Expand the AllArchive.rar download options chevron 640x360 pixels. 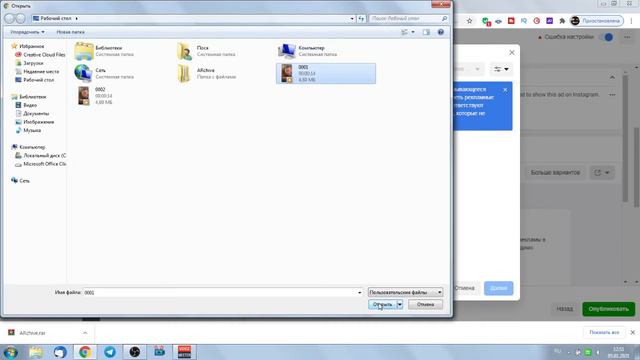85,333
